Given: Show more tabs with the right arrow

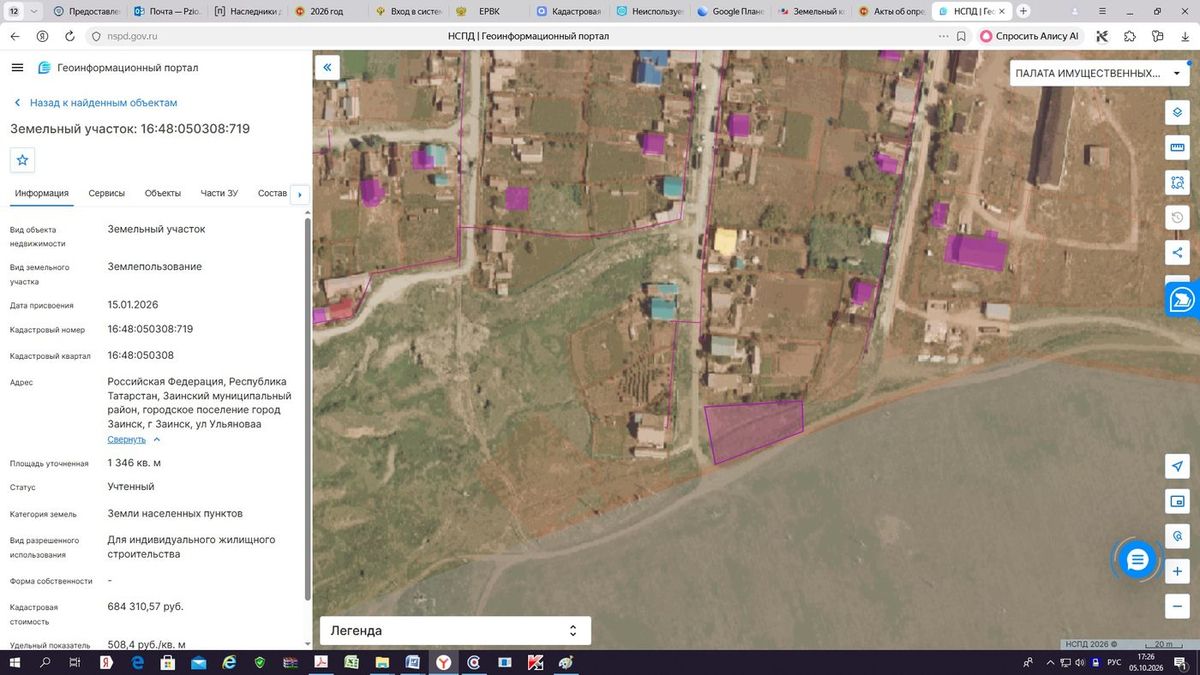Looking at the screenshot, I should tap(300, 194).
